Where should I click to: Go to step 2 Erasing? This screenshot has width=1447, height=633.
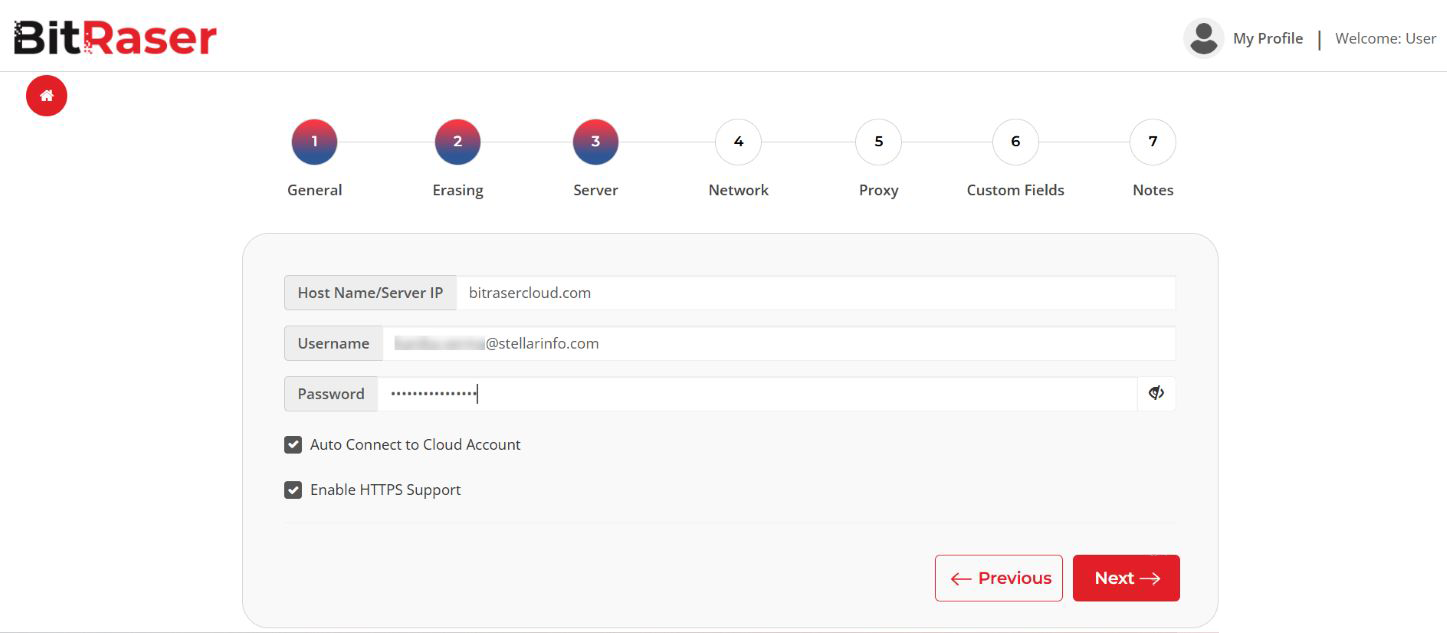458,142
